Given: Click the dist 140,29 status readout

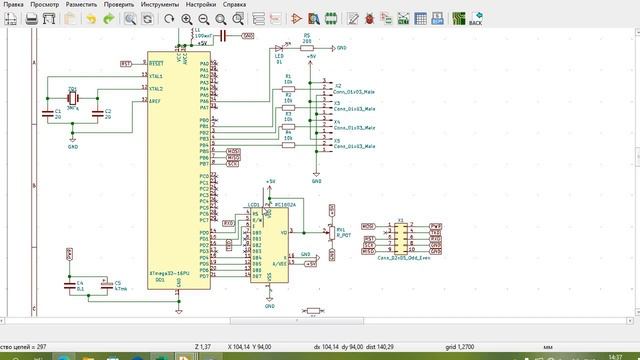Looking at the screenshot, I should (380, 347).
